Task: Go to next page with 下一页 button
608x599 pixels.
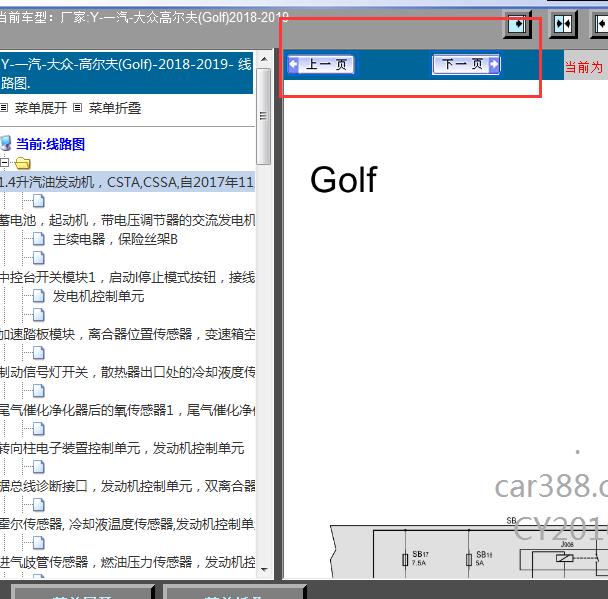Action: pyautogui.click(x=466, y=64)
